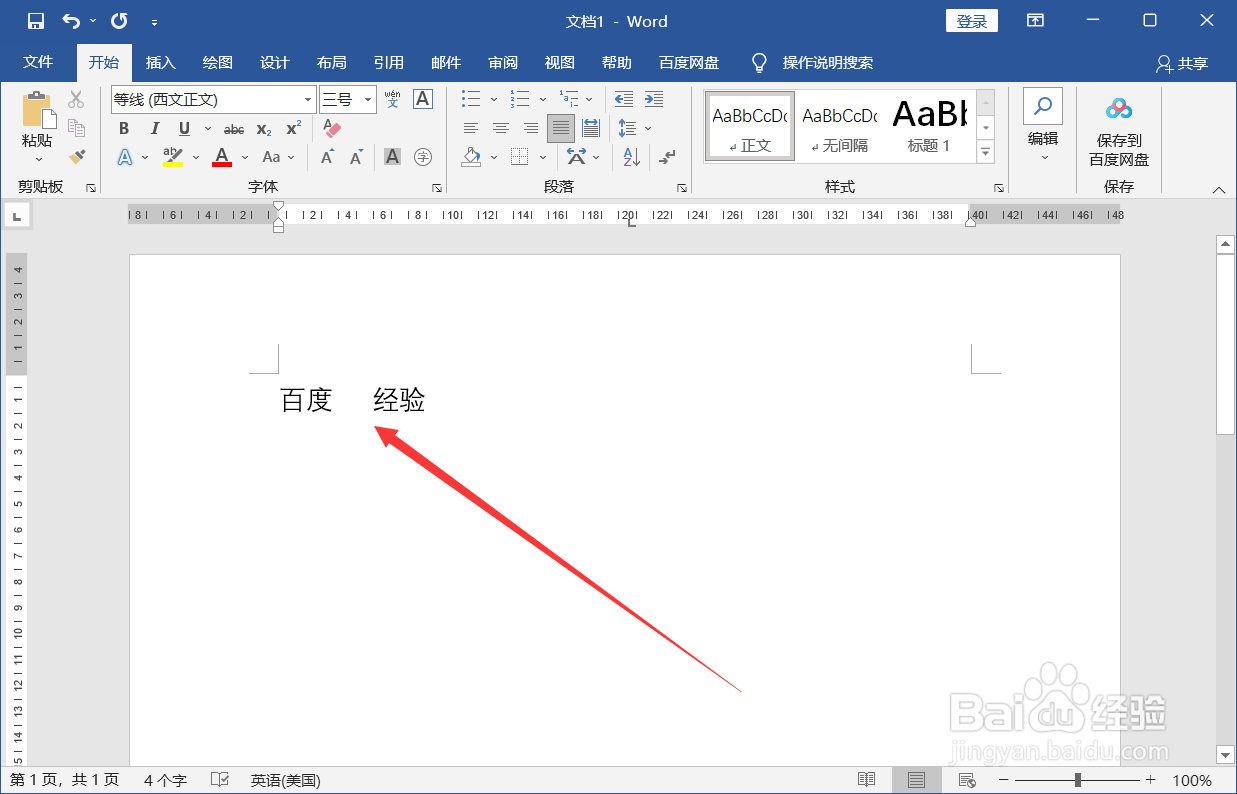Clear all formatting with the eraser icon
The image size is (1237, 794).
(333, 129)
